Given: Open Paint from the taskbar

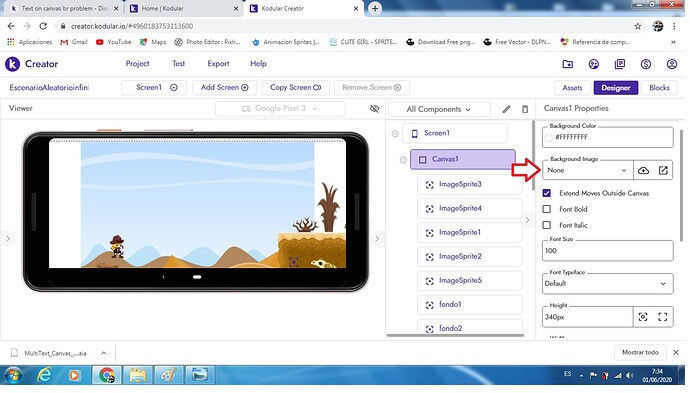Looking at the screenshot, I should (169, 375).
